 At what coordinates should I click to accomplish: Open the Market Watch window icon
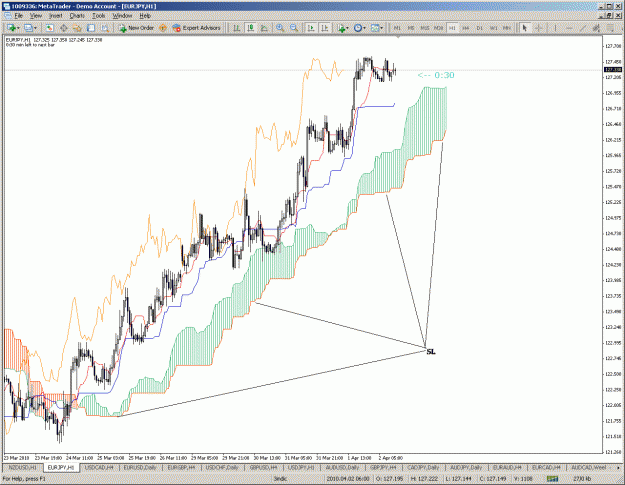click(49, 28)
